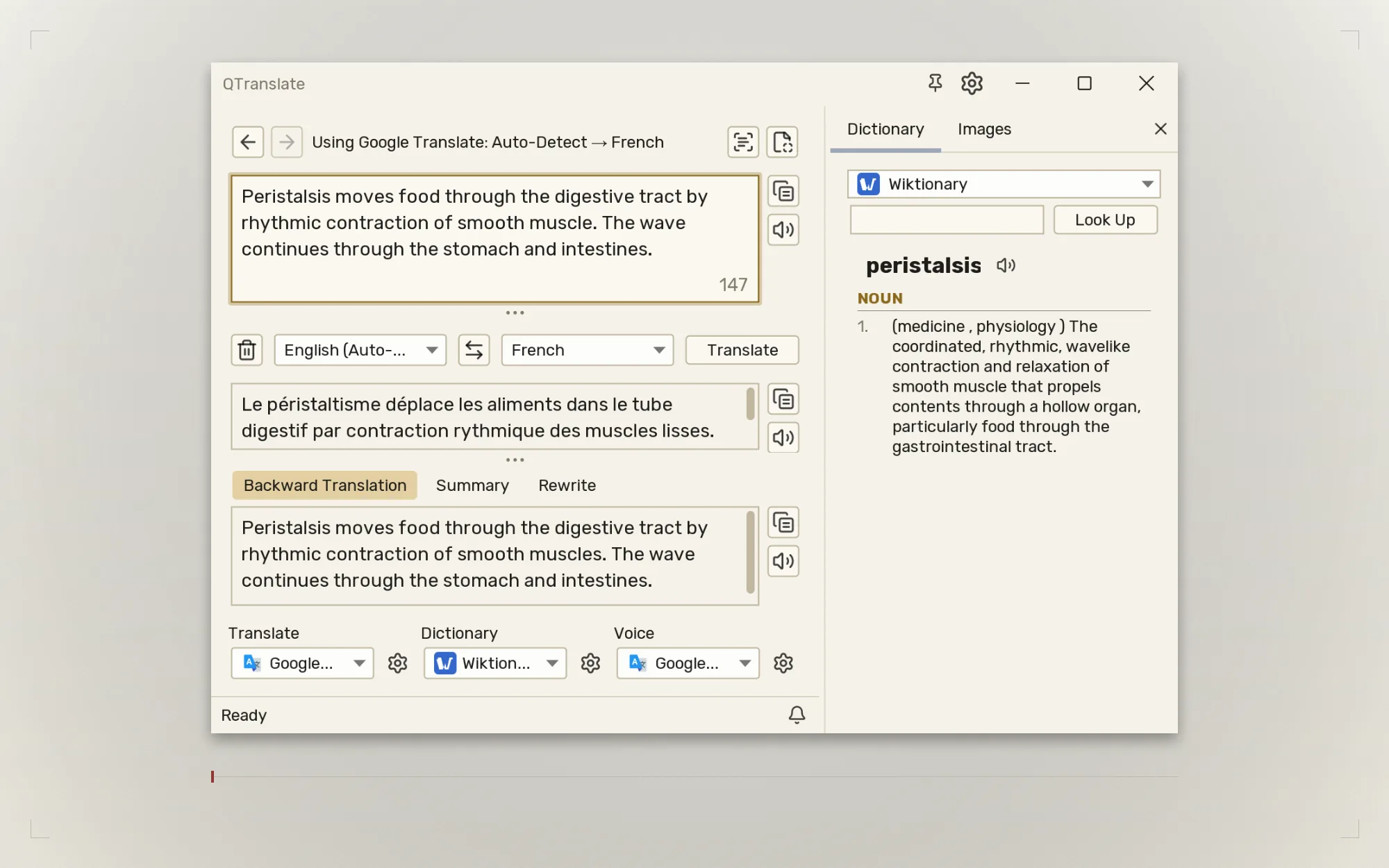Open the English (Auto-...) source language dropdown
1389x868 pixels.
(360, 350)
